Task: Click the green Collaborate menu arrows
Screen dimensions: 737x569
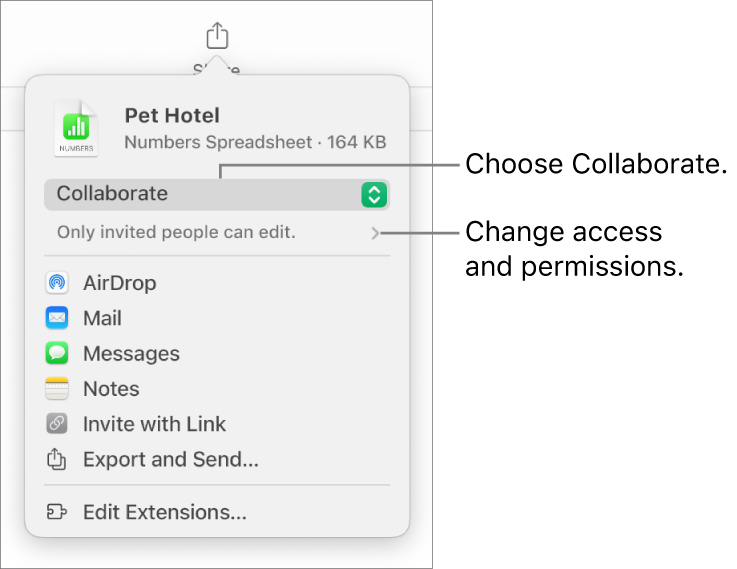Action: coord(373,194)
